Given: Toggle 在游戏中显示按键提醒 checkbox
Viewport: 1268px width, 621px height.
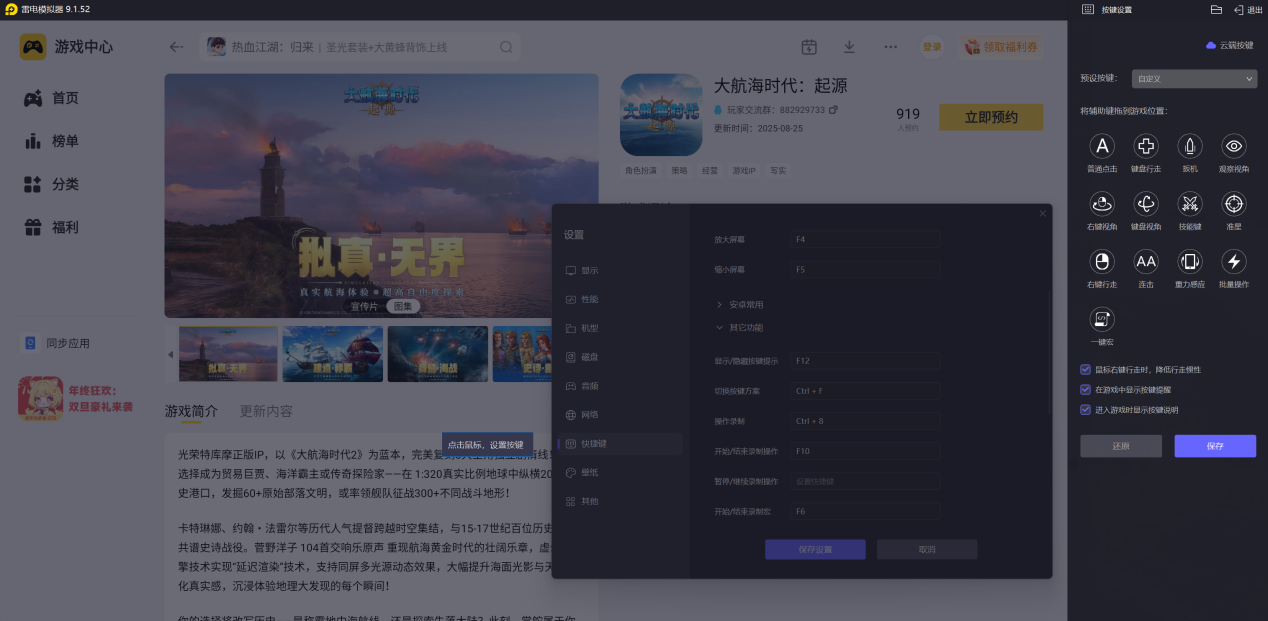Looking at the screenshot, I should pos(1086,390).
